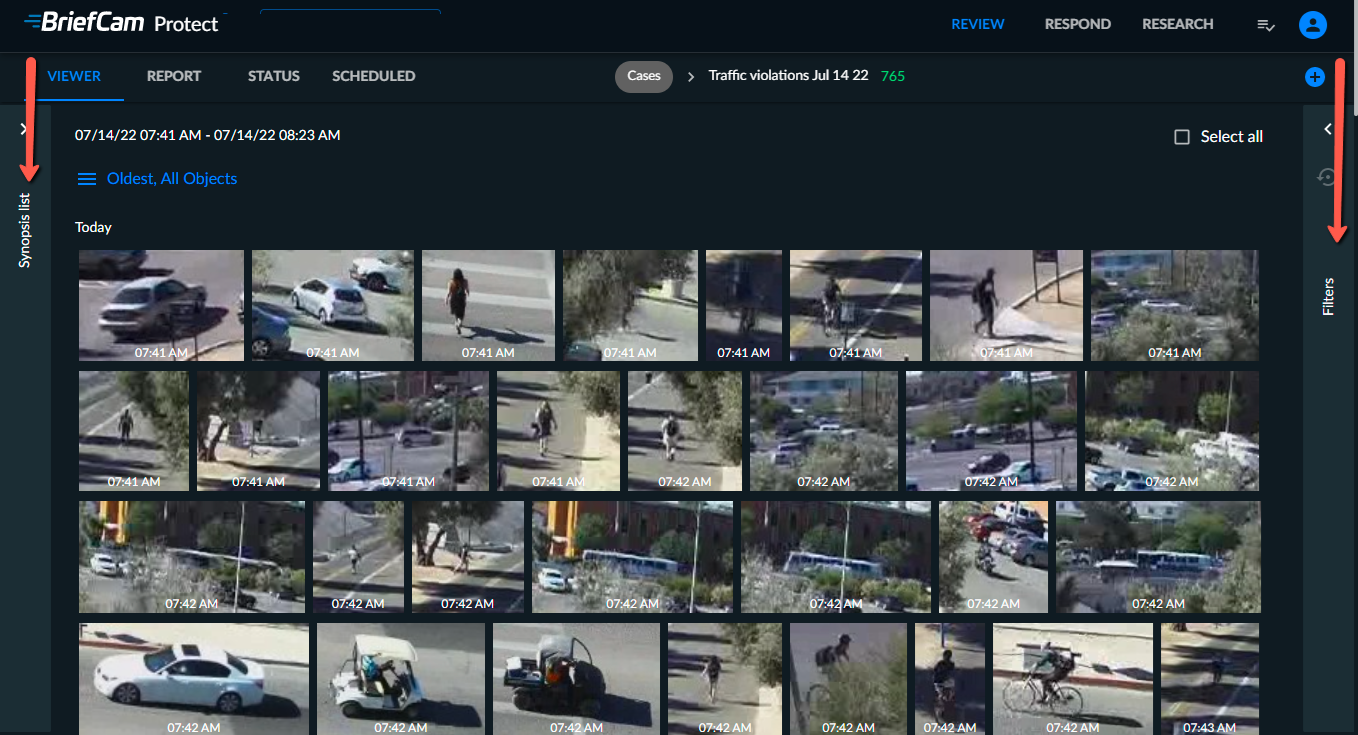Go to the RESPOND section

[x=1078, y=24]
